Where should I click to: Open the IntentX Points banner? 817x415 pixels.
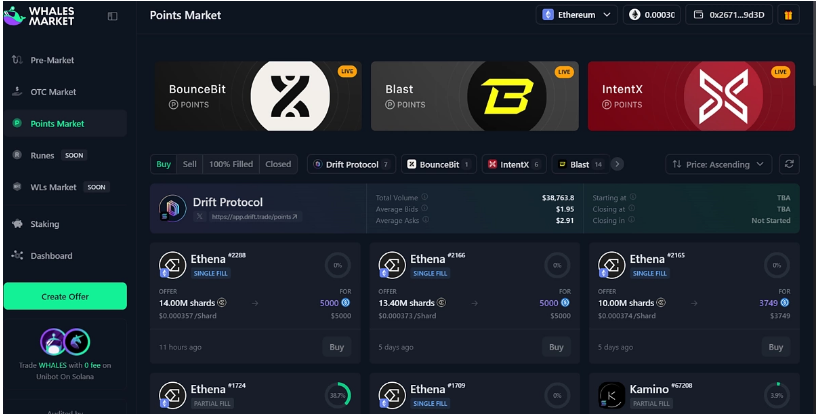(691, 96)
